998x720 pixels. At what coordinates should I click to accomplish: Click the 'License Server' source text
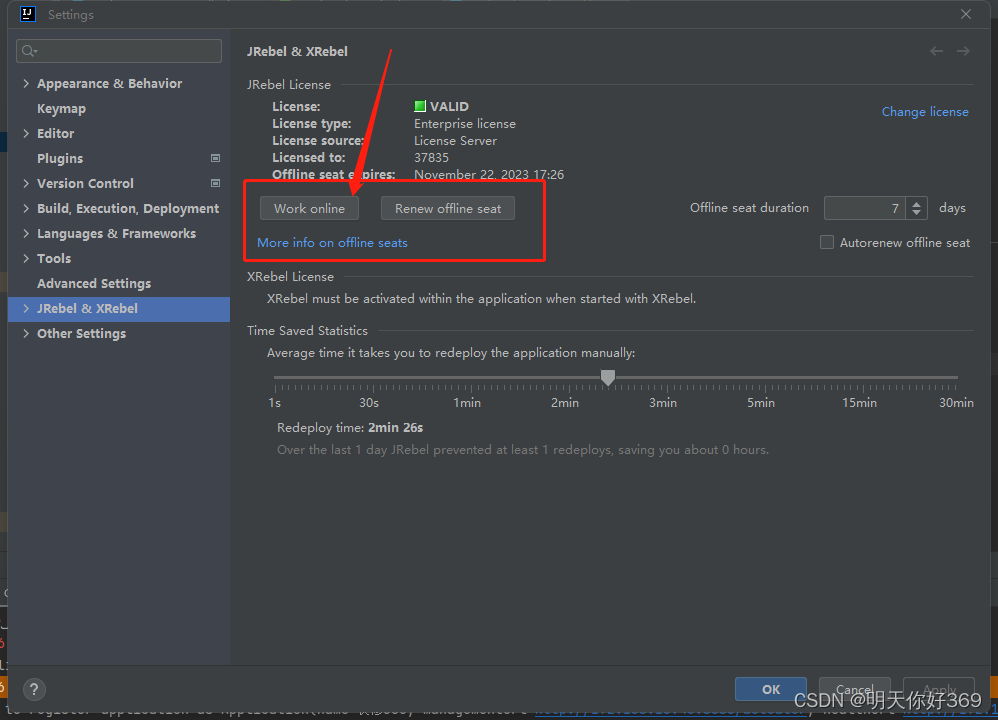pyautogui.click(x=455, y=141)
